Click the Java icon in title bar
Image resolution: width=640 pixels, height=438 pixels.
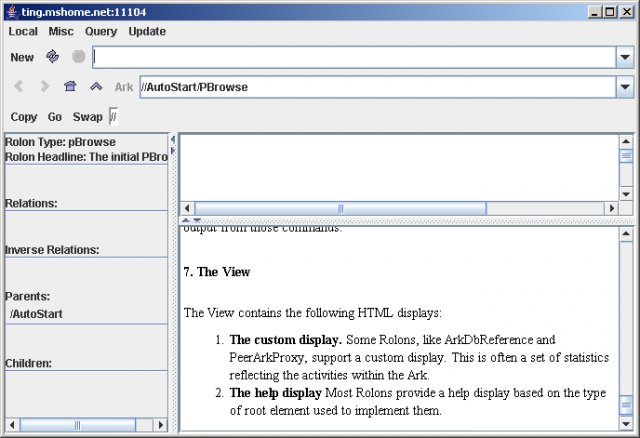pyautogui.click(x=11, y=11)
